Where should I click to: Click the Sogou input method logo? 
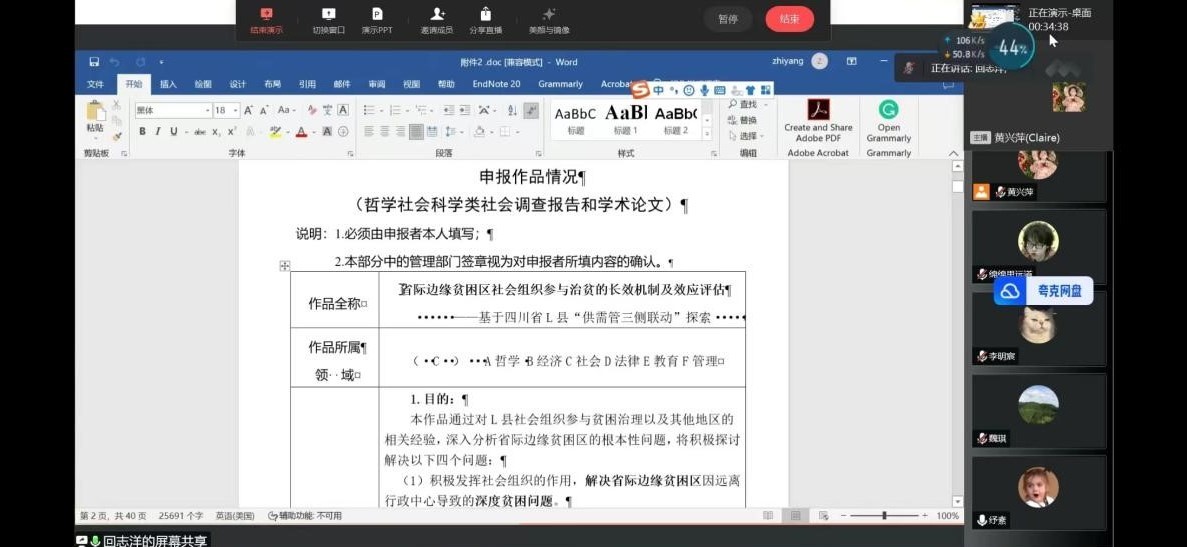coord(640,90)
